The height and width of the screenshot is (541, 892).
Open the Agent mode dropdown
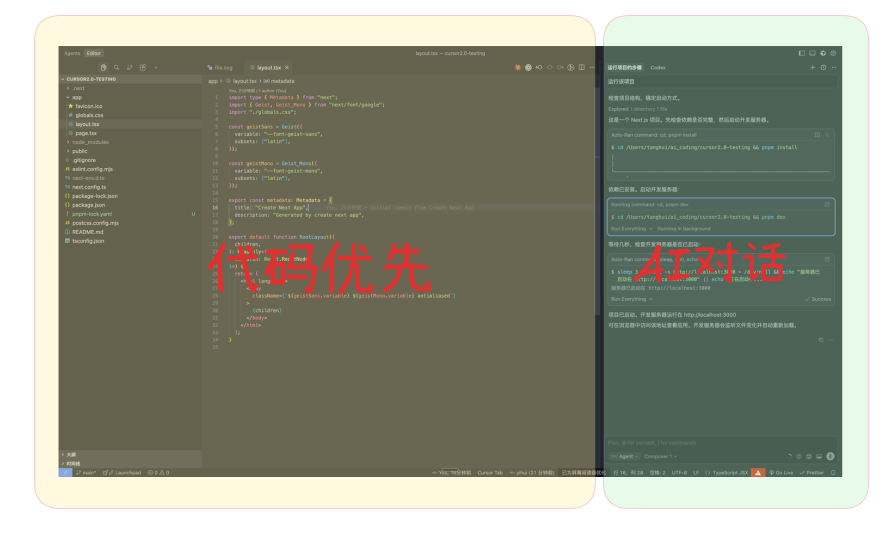[625, 456]
